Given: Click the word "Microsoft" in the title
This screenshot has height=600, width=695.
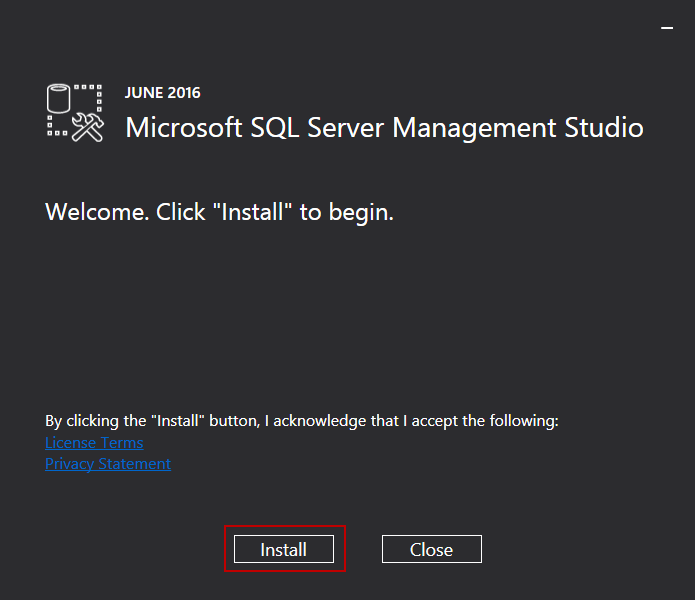Looking at the screenshot, I should point(184,128).
